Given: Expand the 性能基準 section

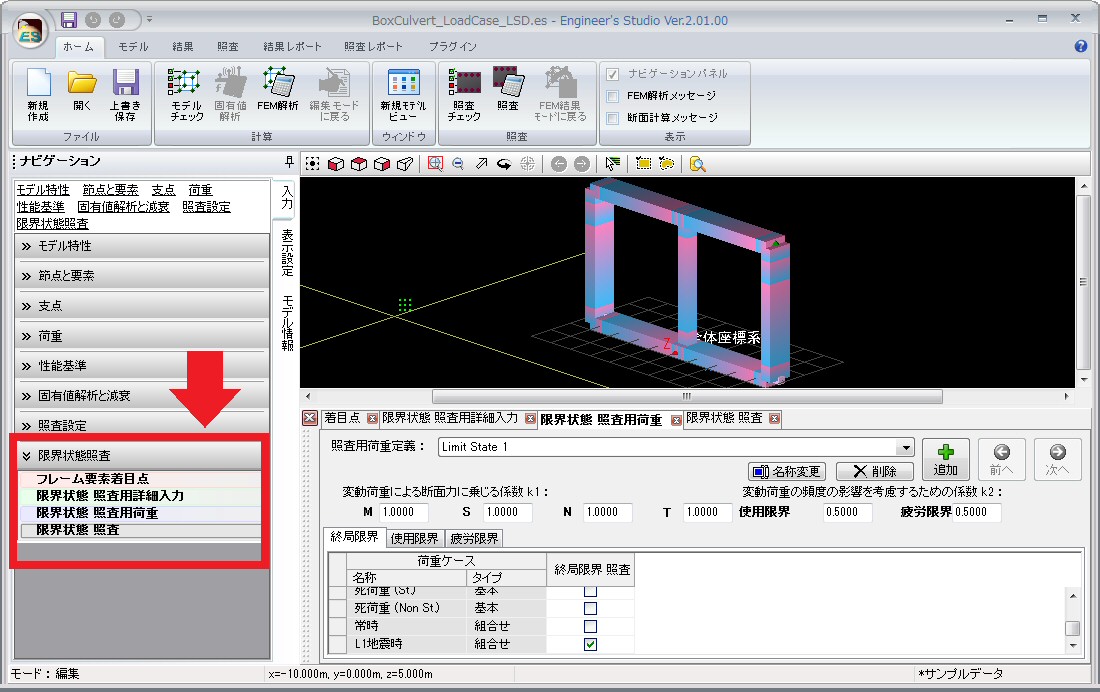Looking at the screenshot, I should 142,366.
